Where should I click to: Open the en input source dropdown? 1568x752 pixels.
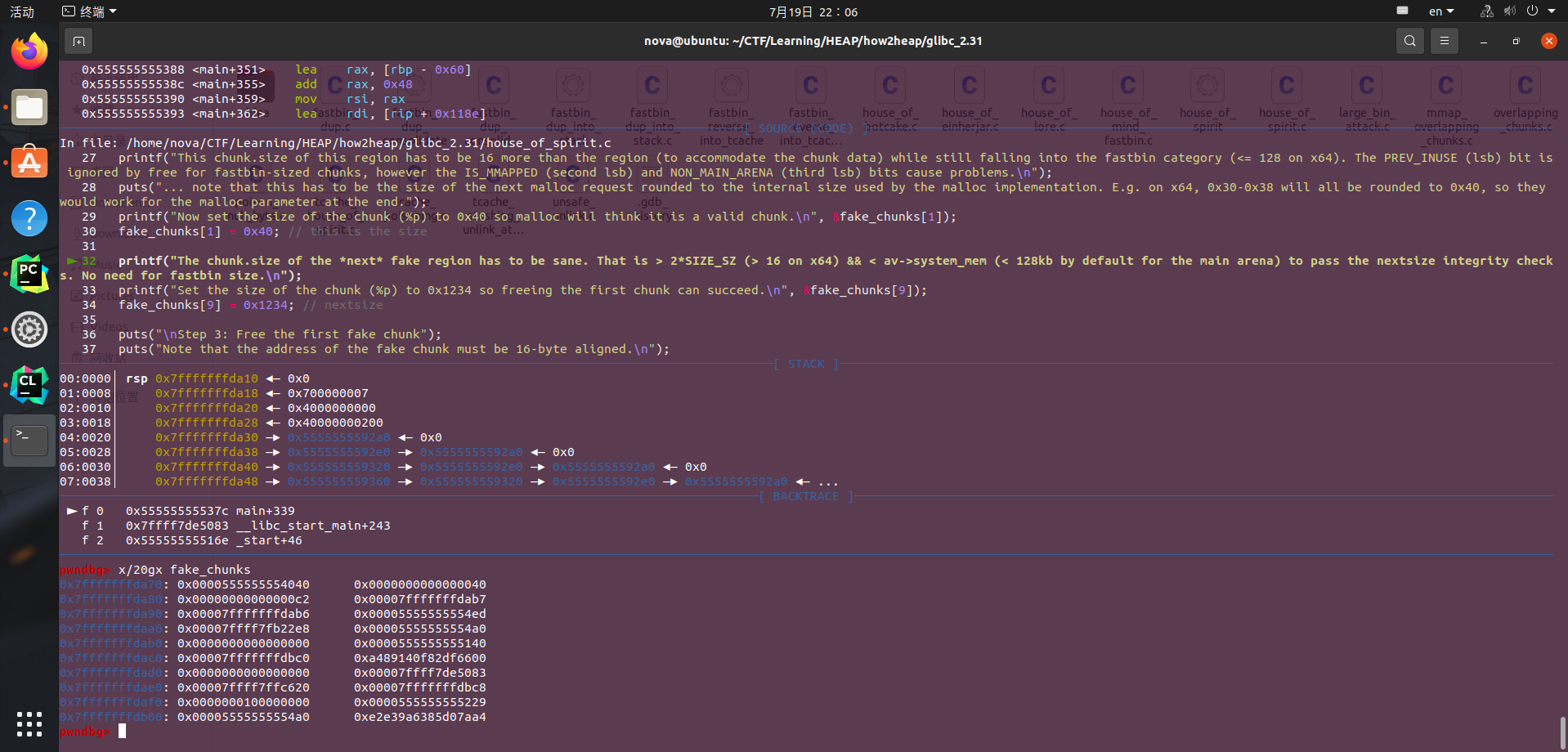point(1440,11)
